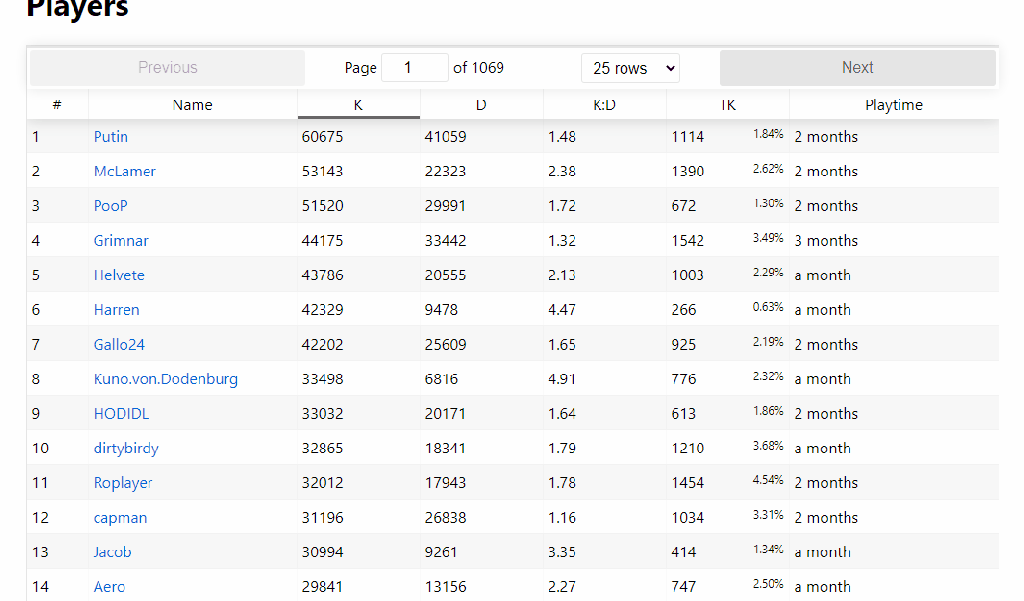1024x601 pixels.
Task: Sort by Playtime column header
Action: point(893,105)
